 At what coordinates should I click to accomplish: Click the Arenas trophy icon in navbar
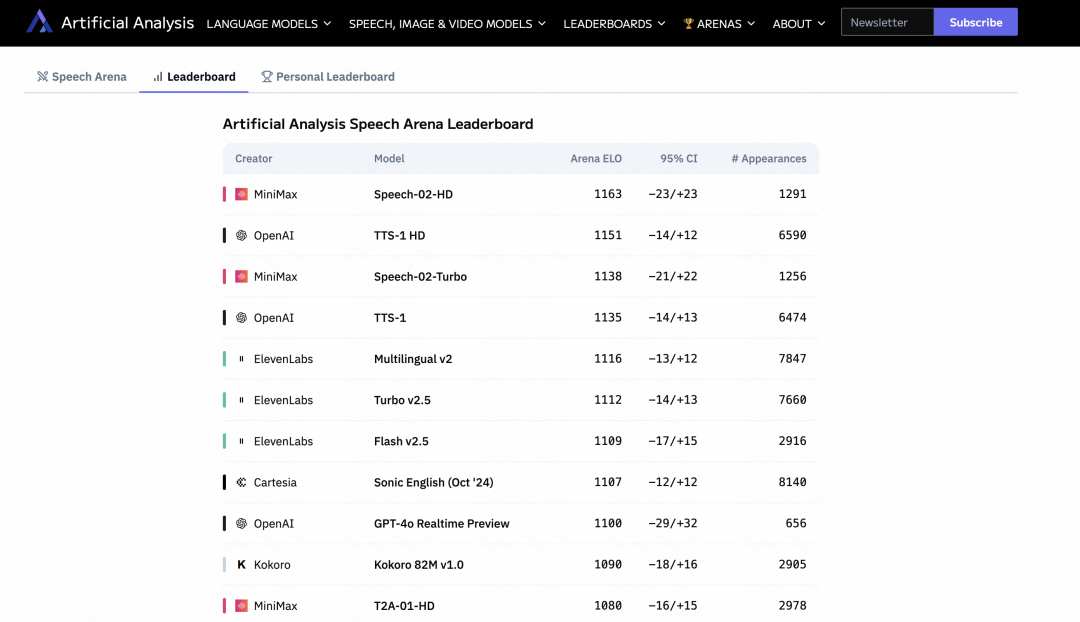(688, 23)
